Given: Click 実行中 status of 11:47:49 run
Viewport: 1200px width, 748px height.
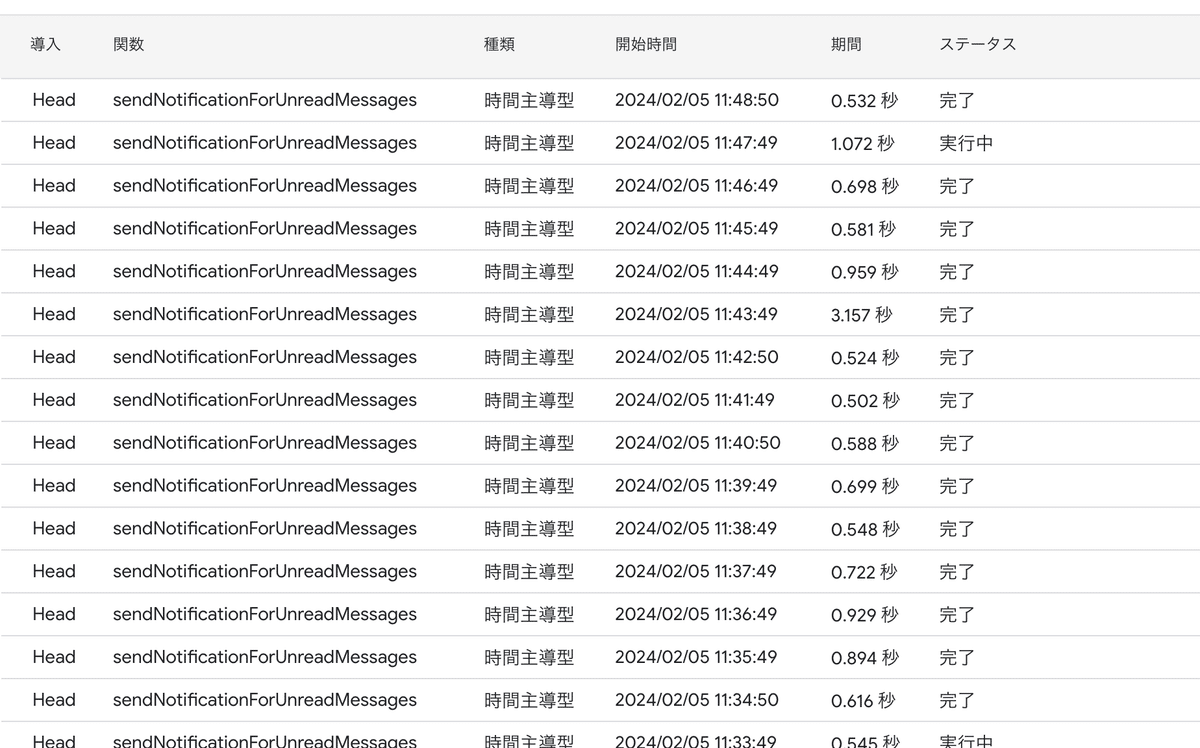Looking at the screenshot, I should 966,143.
